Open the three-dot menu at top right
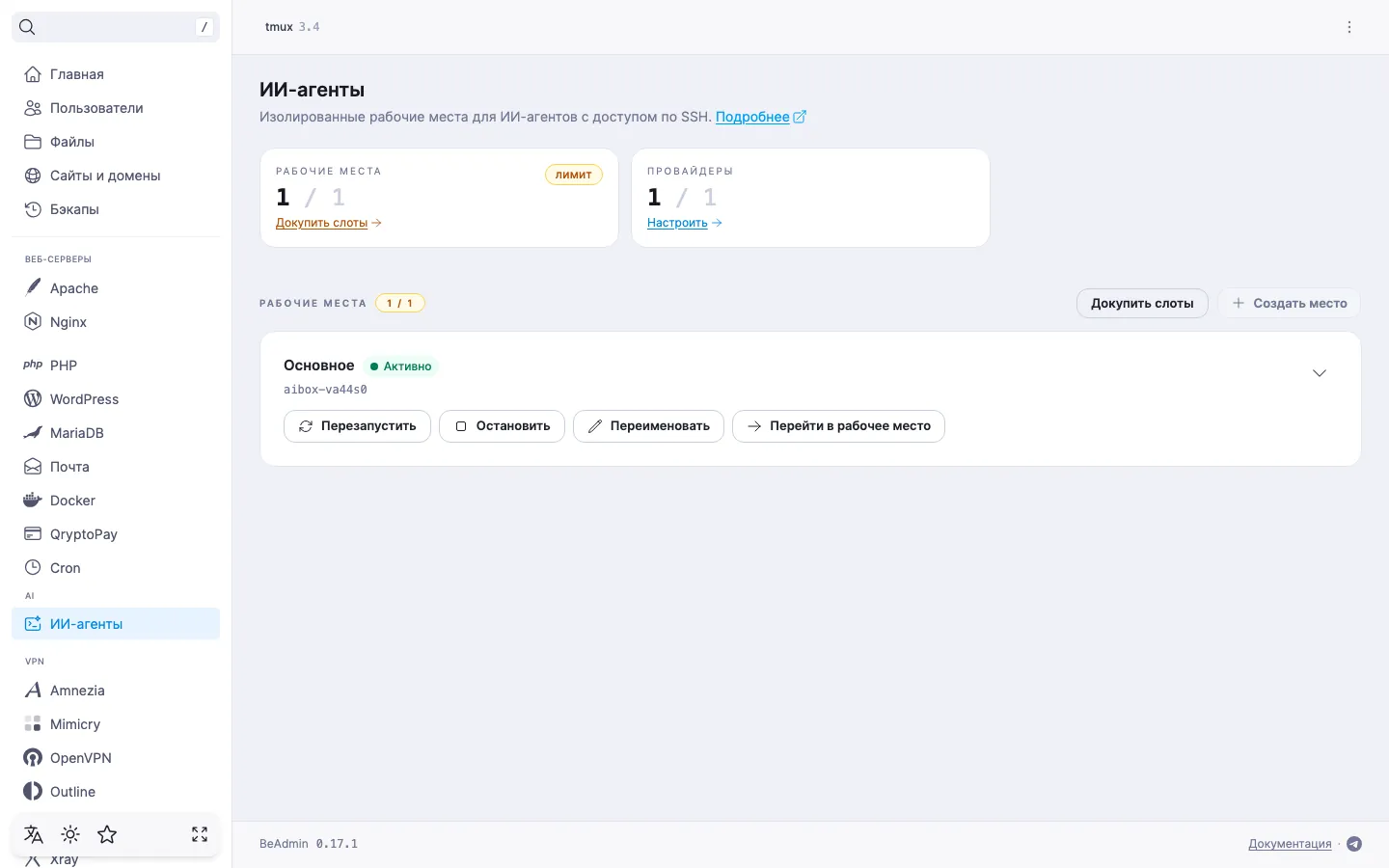The height and width of the screenshot is (868, 1389). pyautogui.click(x=1349, y=27)
